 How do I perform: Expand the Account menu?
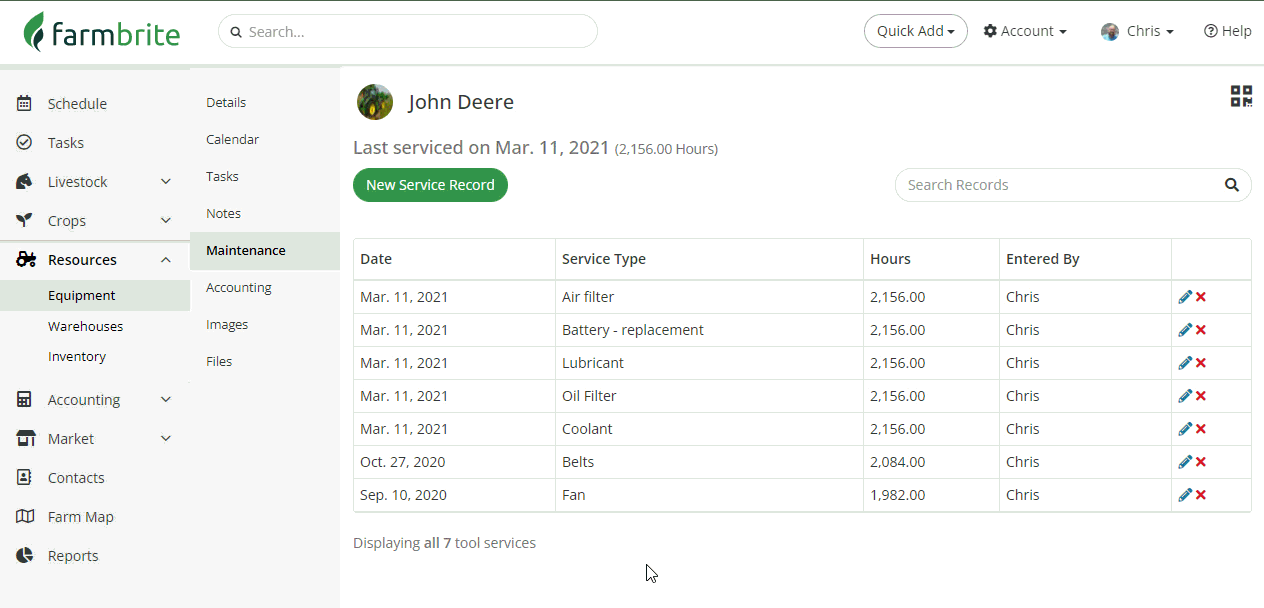(1025, 31)
